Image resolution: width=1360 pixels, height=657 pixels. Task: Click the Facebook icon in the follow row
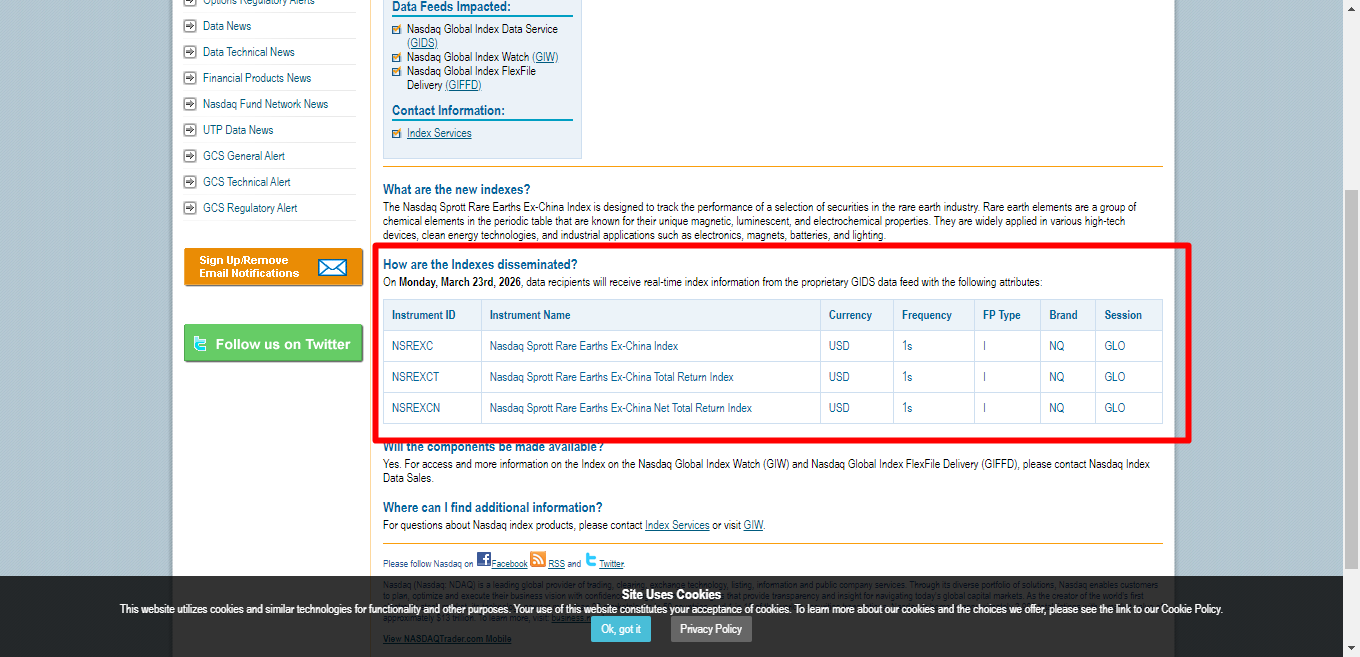(484, 559)
